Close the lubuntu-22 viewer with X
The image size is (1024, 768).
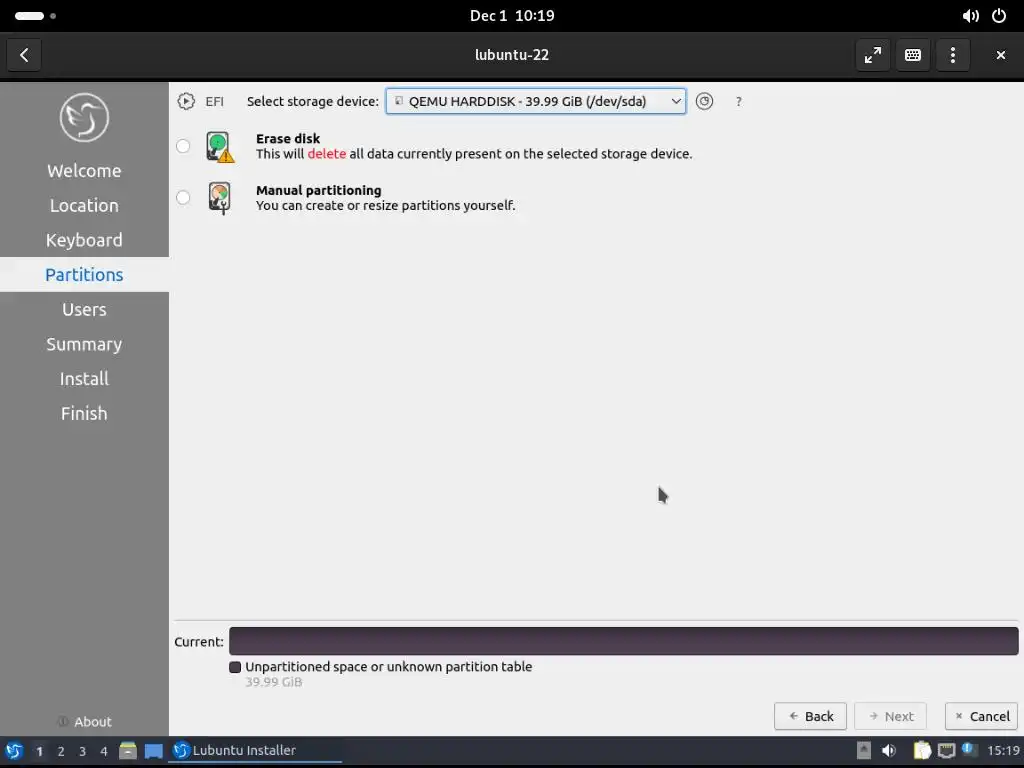click(1000, 55)
